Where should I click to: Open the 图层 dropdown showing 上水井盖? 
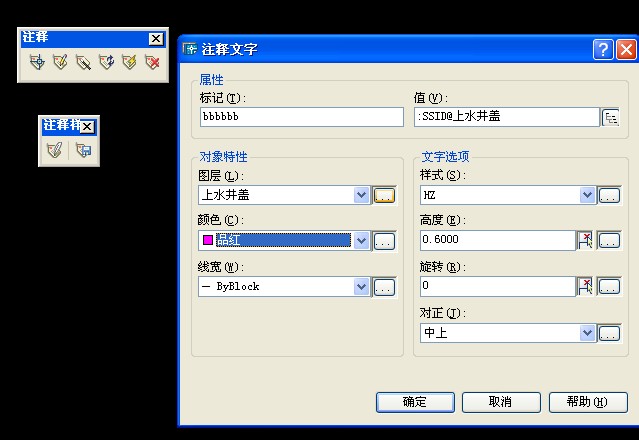[x=362, y=195]
